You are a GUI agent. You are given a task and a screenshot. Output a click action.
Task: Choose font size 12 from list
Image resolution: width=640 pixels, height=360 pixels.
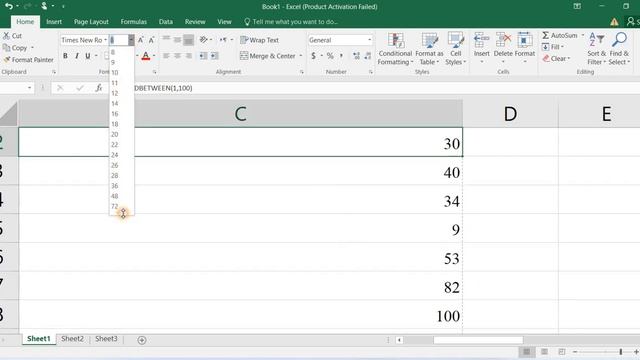click(x=122, y=93)
